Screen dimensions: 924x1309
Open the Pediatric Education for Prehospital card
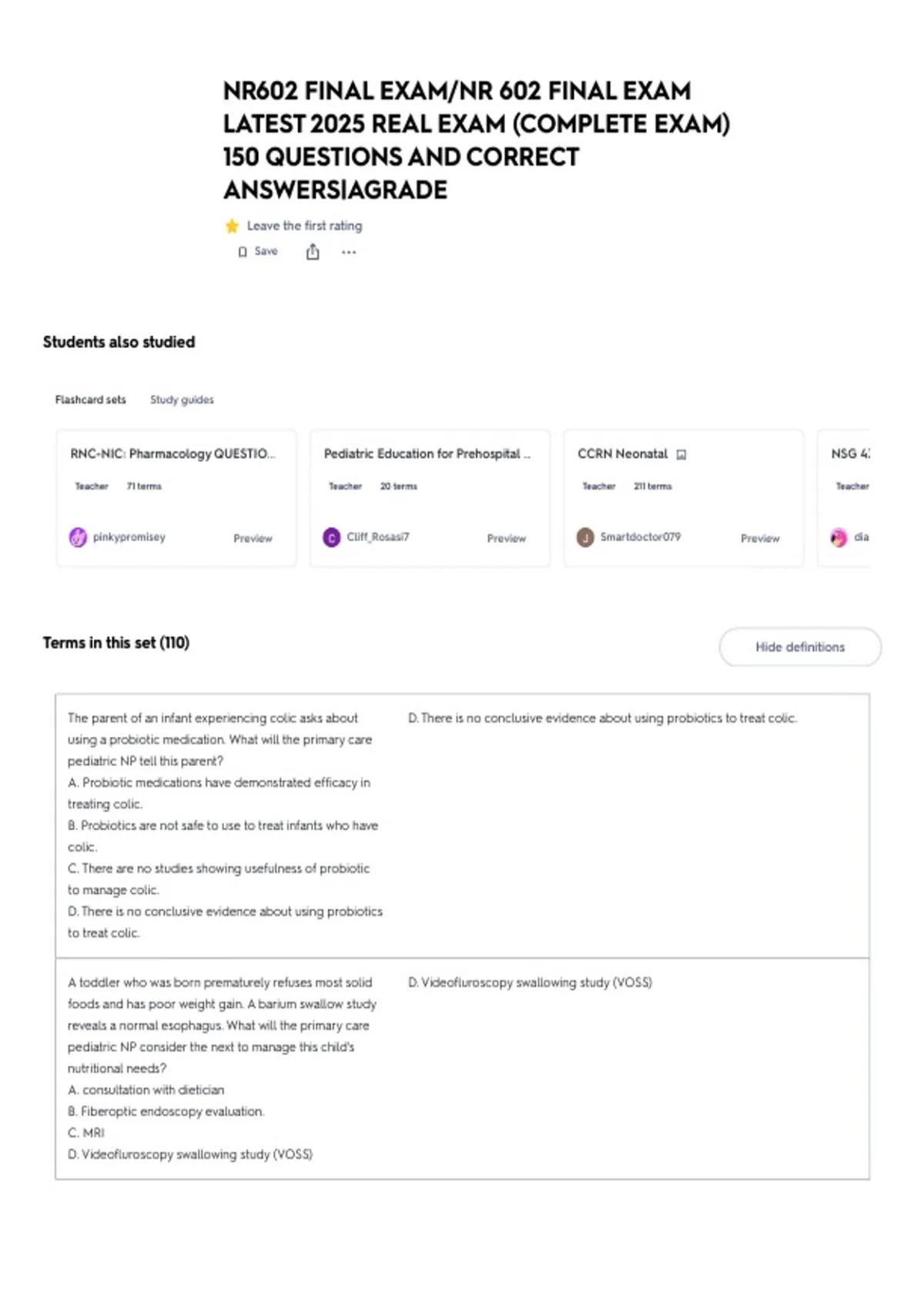point(430,498)
